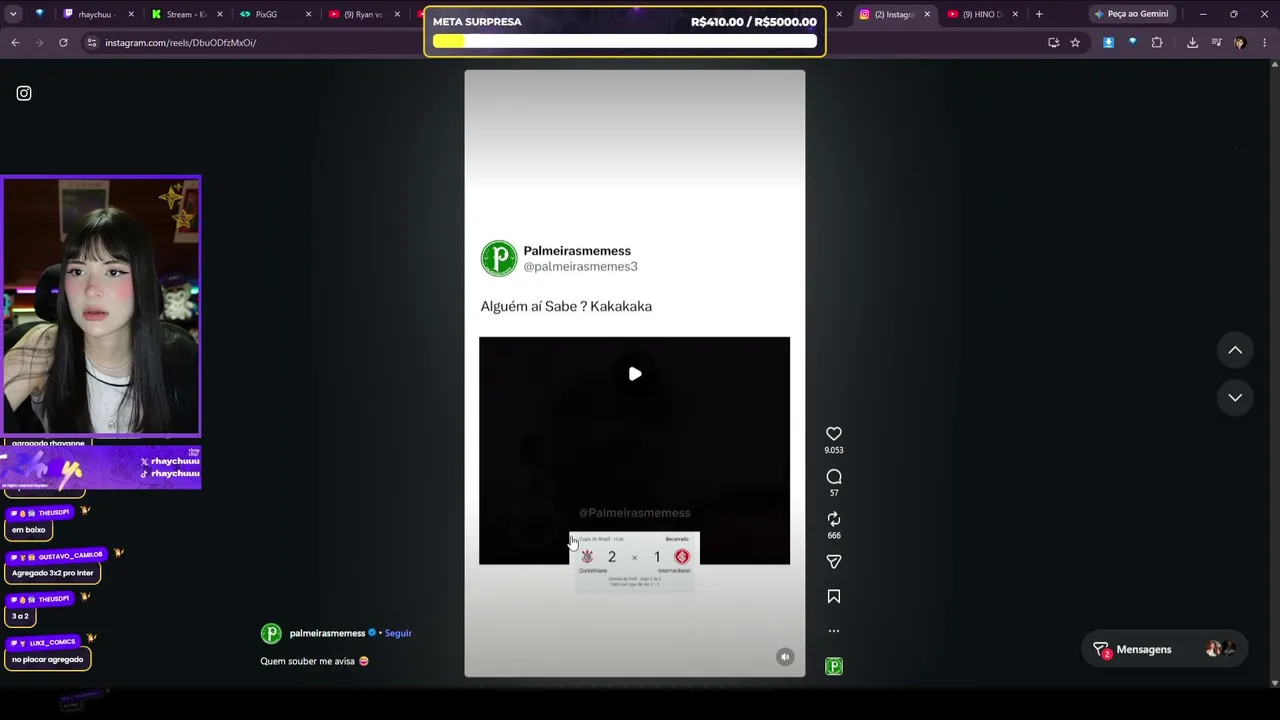This screenshot has width=1280, height=720.
Task: Switch to the PixGG tab
Action: (x=266, y=14)
